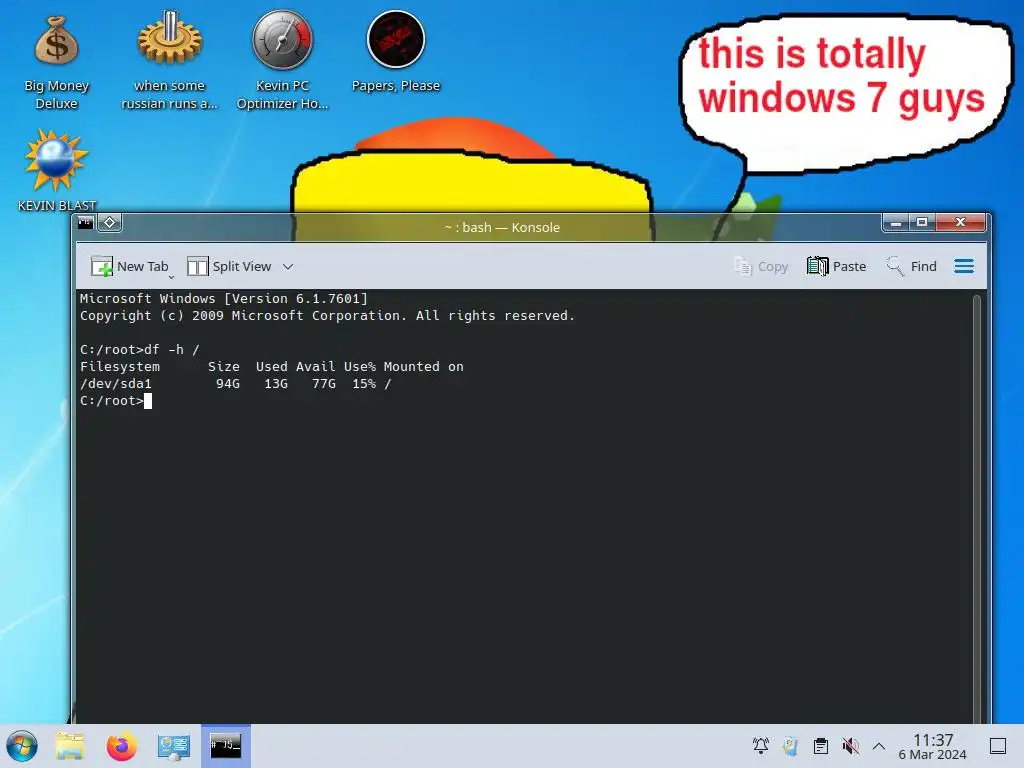The width and height of the screenshot is (1024, 768).
Task: Click the Konsole window menu icon in titlebar
Action: pyautogui.click(x=86, y=223)
